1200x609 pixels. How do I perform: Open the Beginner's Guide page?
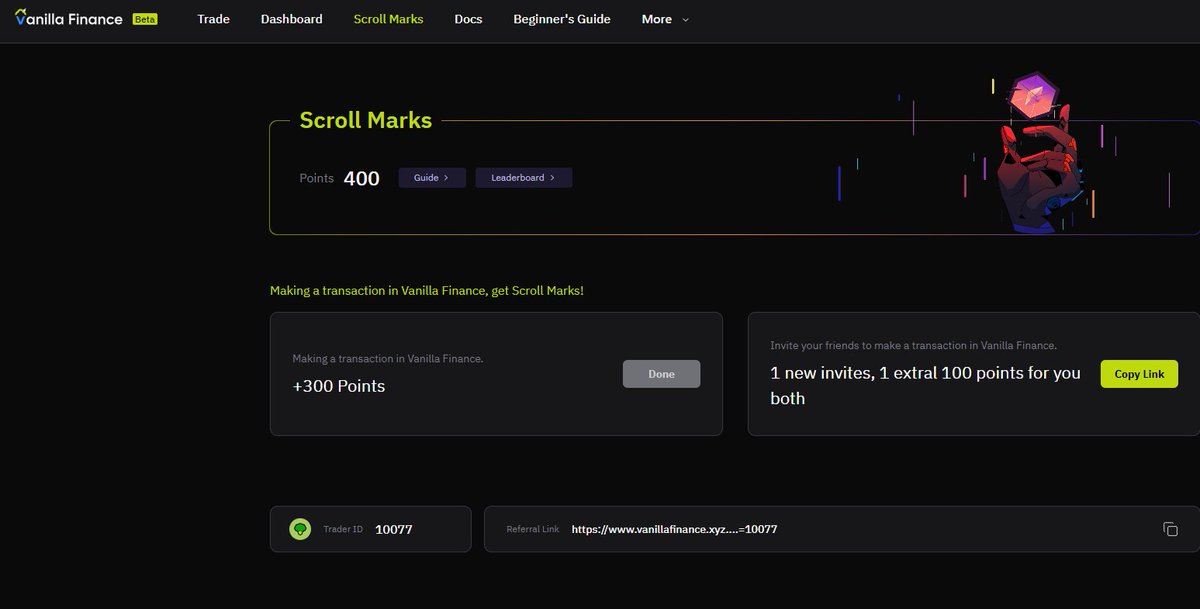coord(562,19)
